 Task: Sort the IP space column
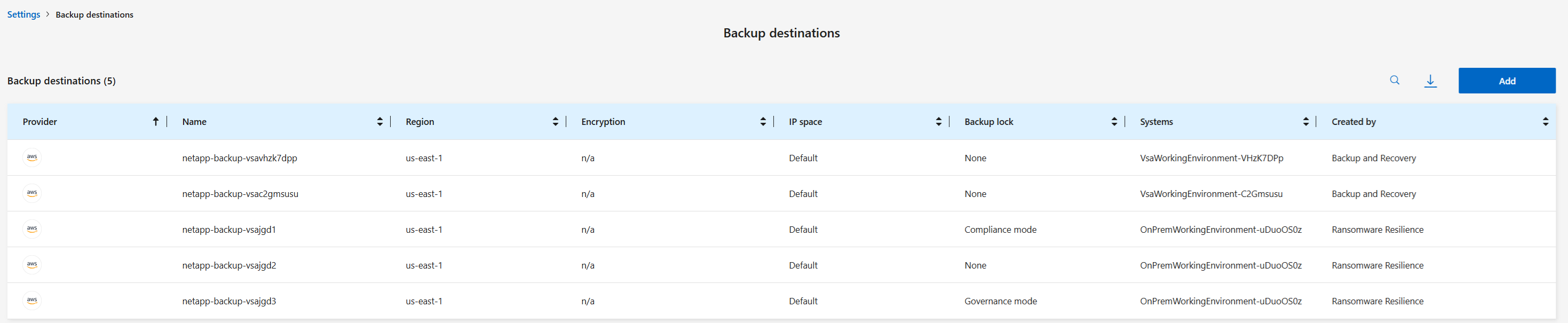pos(939,122)
